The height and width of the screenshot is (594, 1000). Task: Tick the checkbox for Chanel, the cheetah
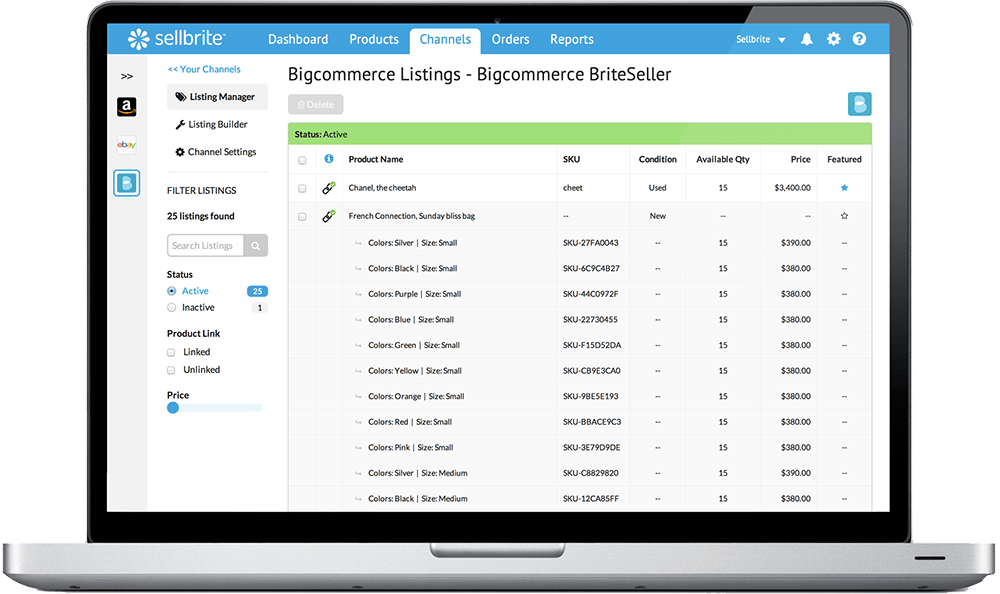pyautogui.click(x=302, y=188)
